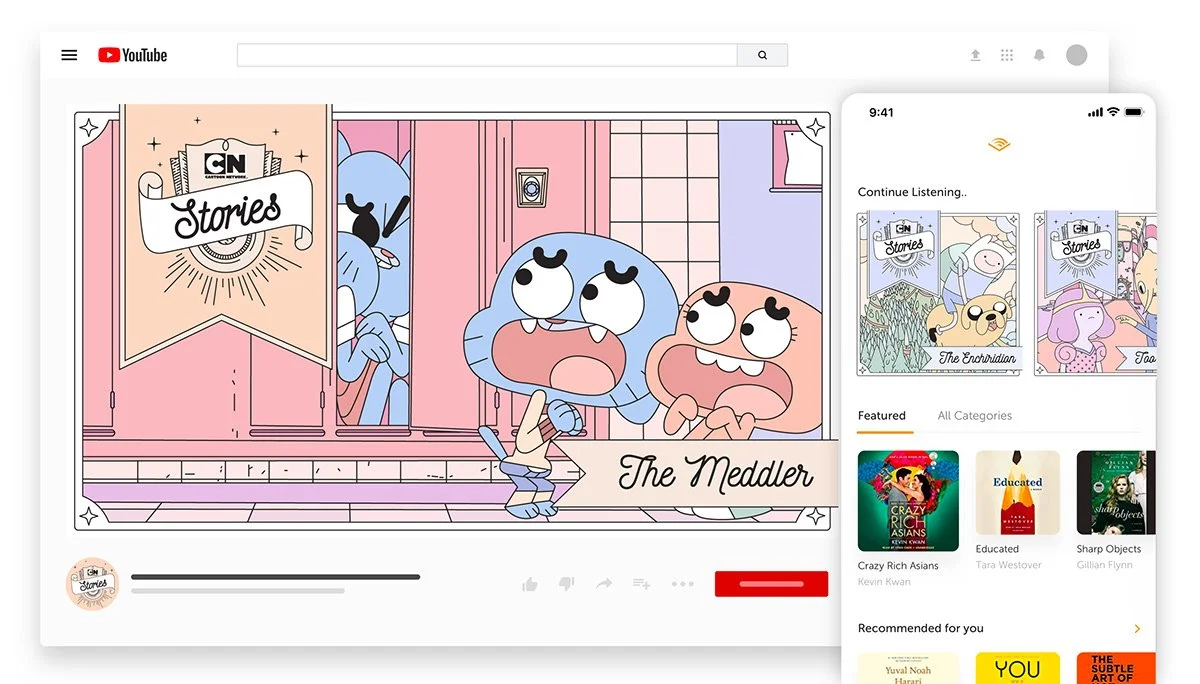Viewport: 1200px width, 684px height.
Task: Open the notifications bell
Action: [x=1039, y=55]
